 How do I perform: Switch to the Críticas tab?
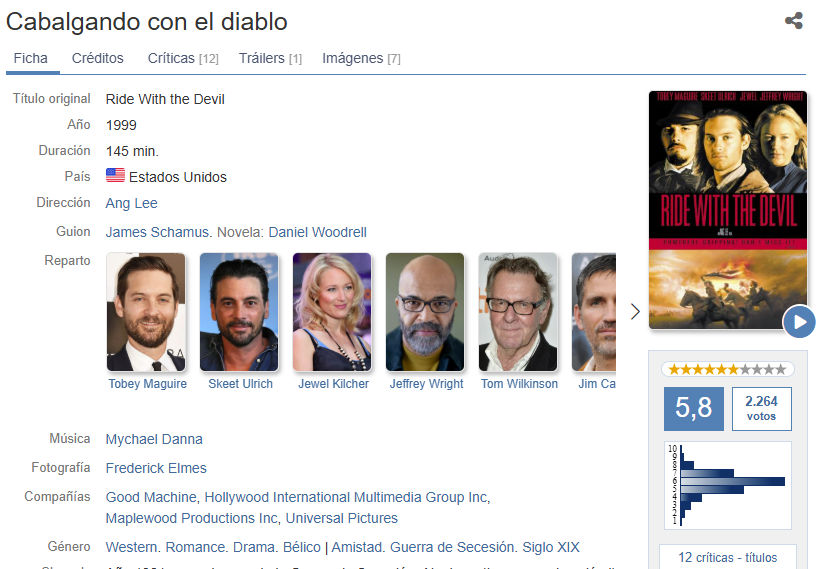[183, 58]
